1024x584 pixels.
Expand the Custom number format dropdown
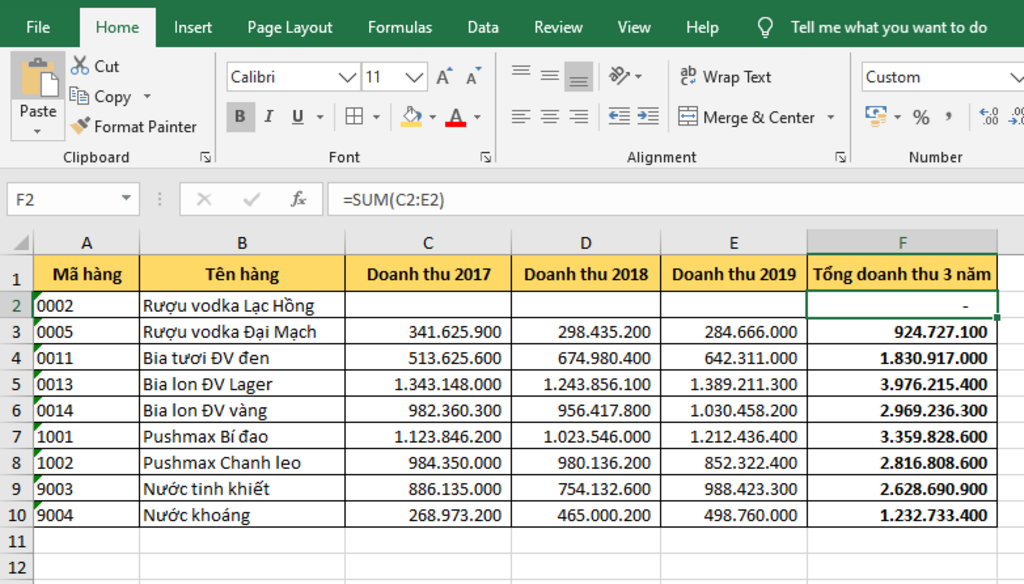click(x=1015, y=77)
